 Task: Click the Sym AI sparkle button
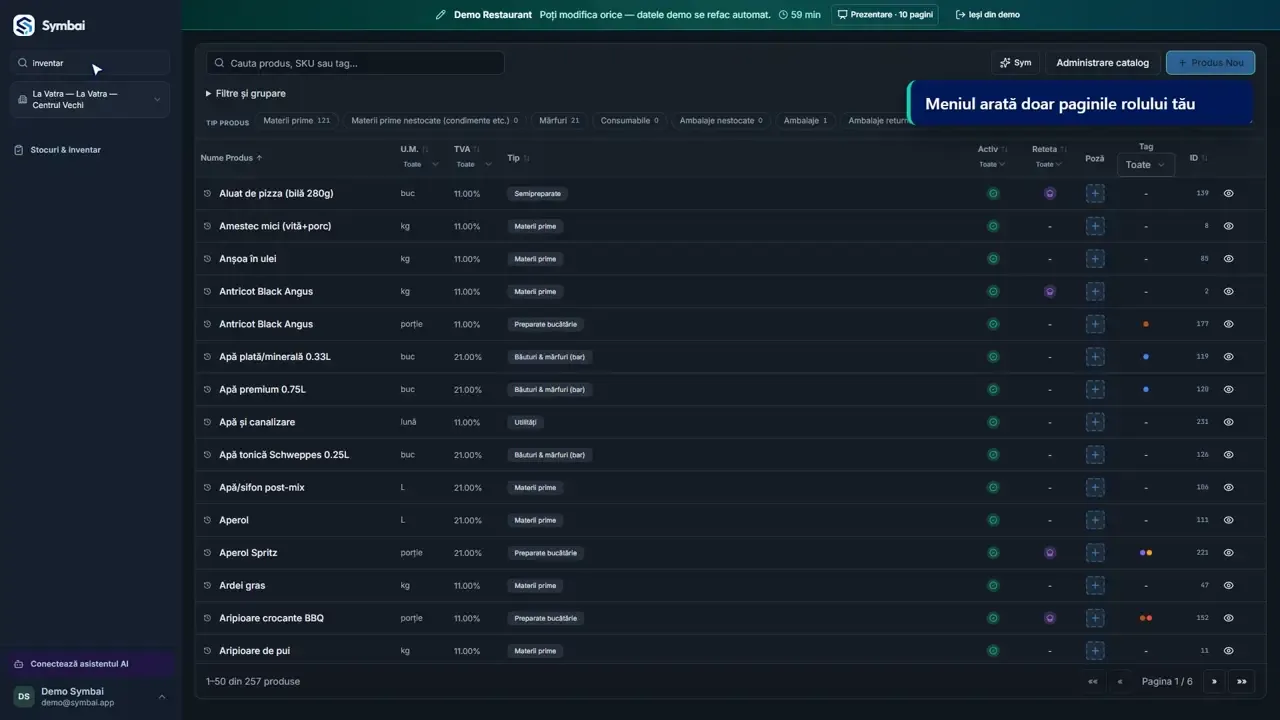pyautogui.click(x=1015, y=63)
